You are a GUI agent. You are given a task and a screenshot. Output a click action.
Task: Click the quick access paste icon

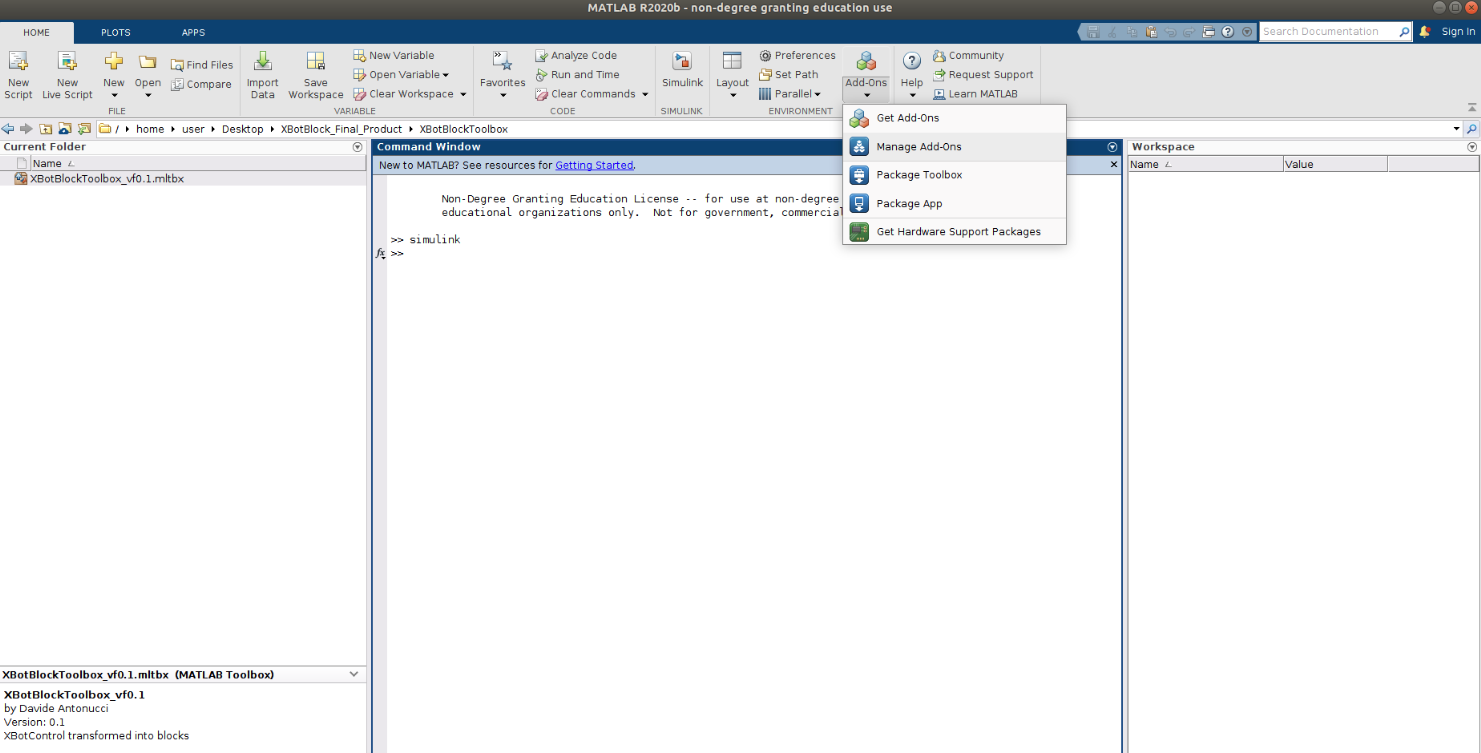coord(1152,32)
